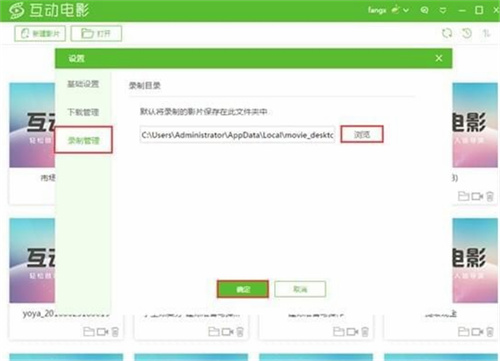Open the folder icon under the yoya_20 movie
This screenshot has height=361, width=500.
[x=88, y=332]
